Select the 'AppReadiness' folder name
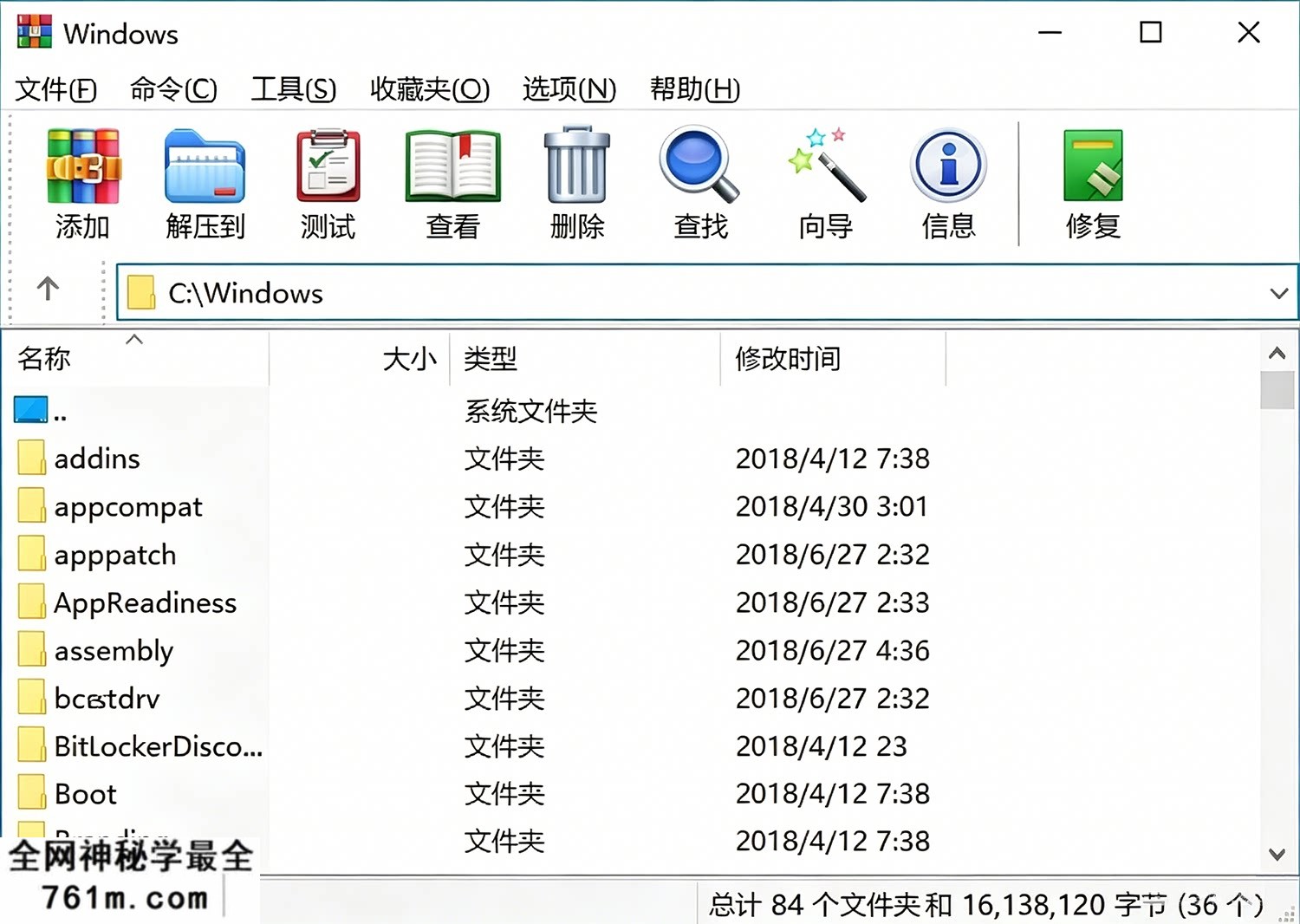This screenshot has height=924, width=1300. pyautogui.click(x=146, y=602)
